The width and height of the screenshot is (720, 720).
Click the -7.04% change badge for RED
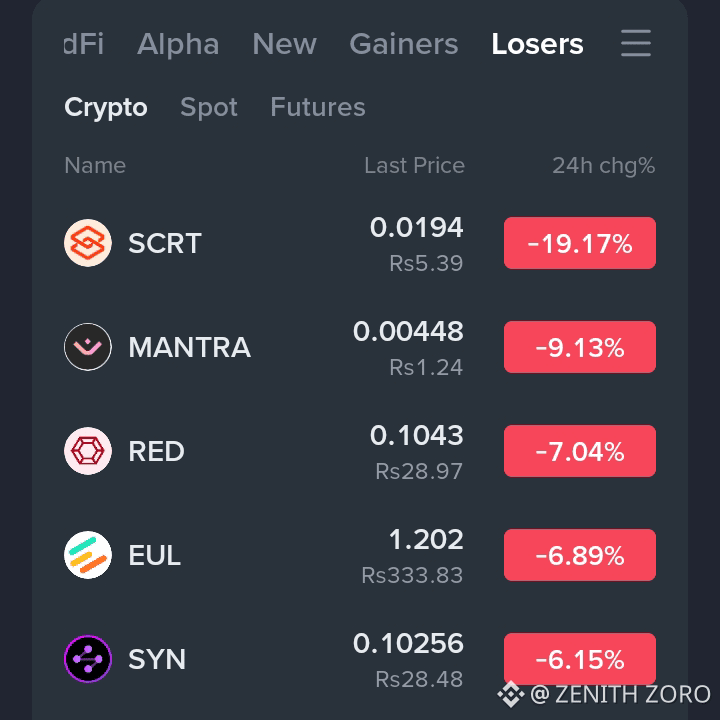click(x=579, y=451)
